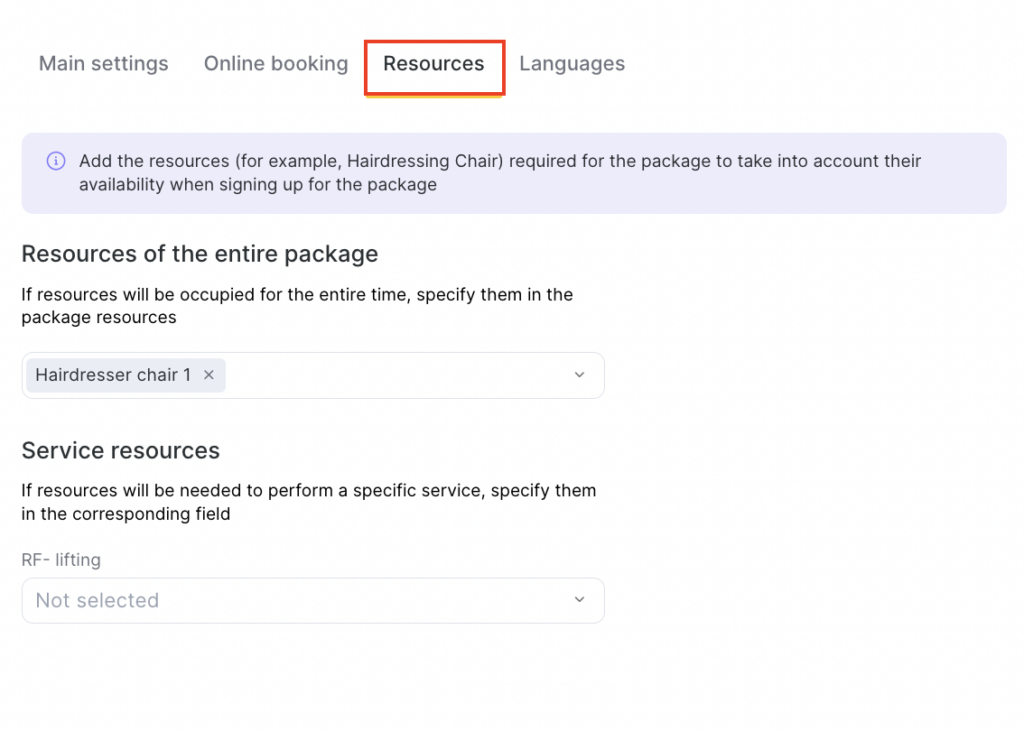Go to the Languages tab
1024x731 pixels.
point(572,64)
